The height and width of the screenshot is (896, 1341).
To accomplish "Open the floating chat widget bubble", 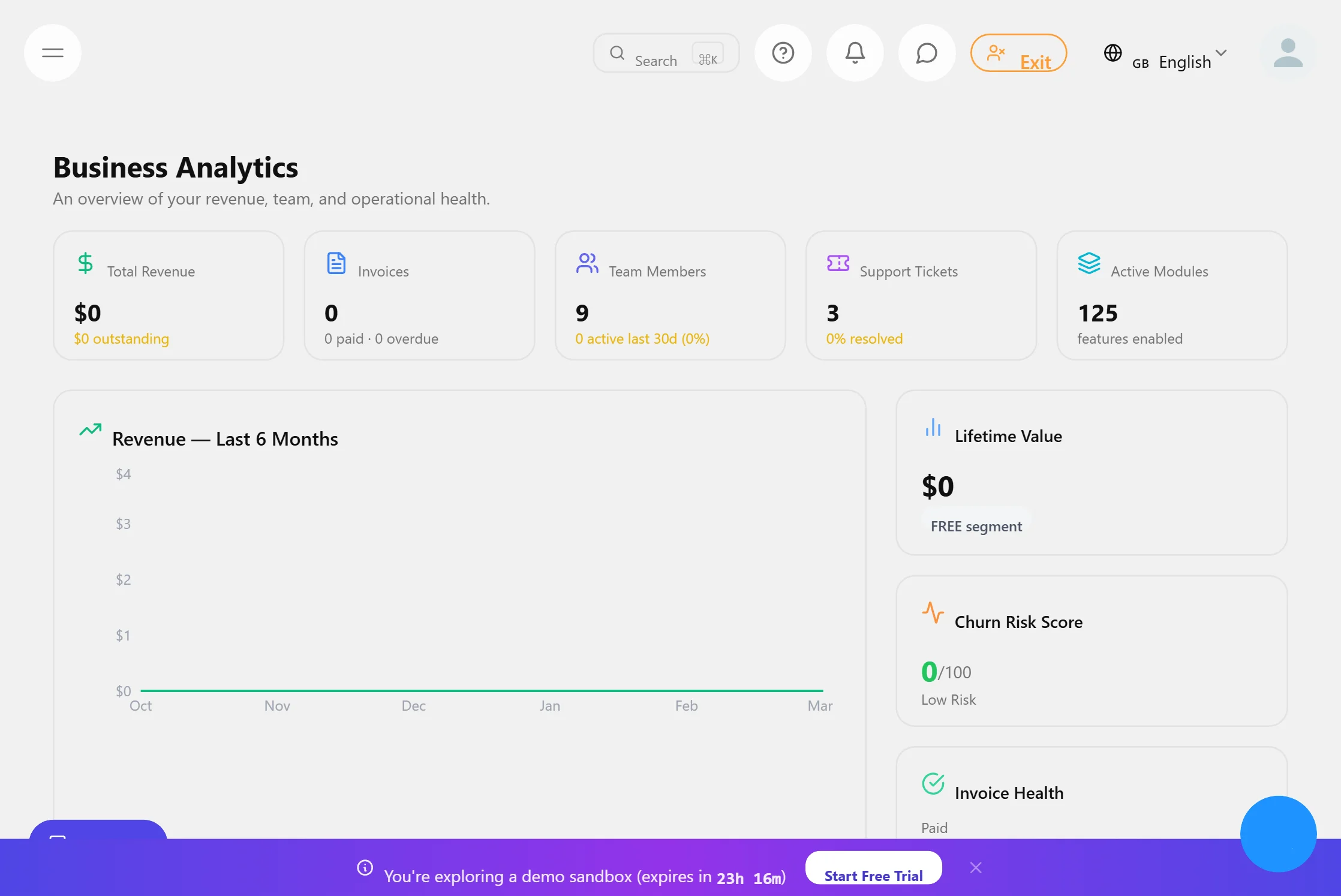I will coord(1278,834).
